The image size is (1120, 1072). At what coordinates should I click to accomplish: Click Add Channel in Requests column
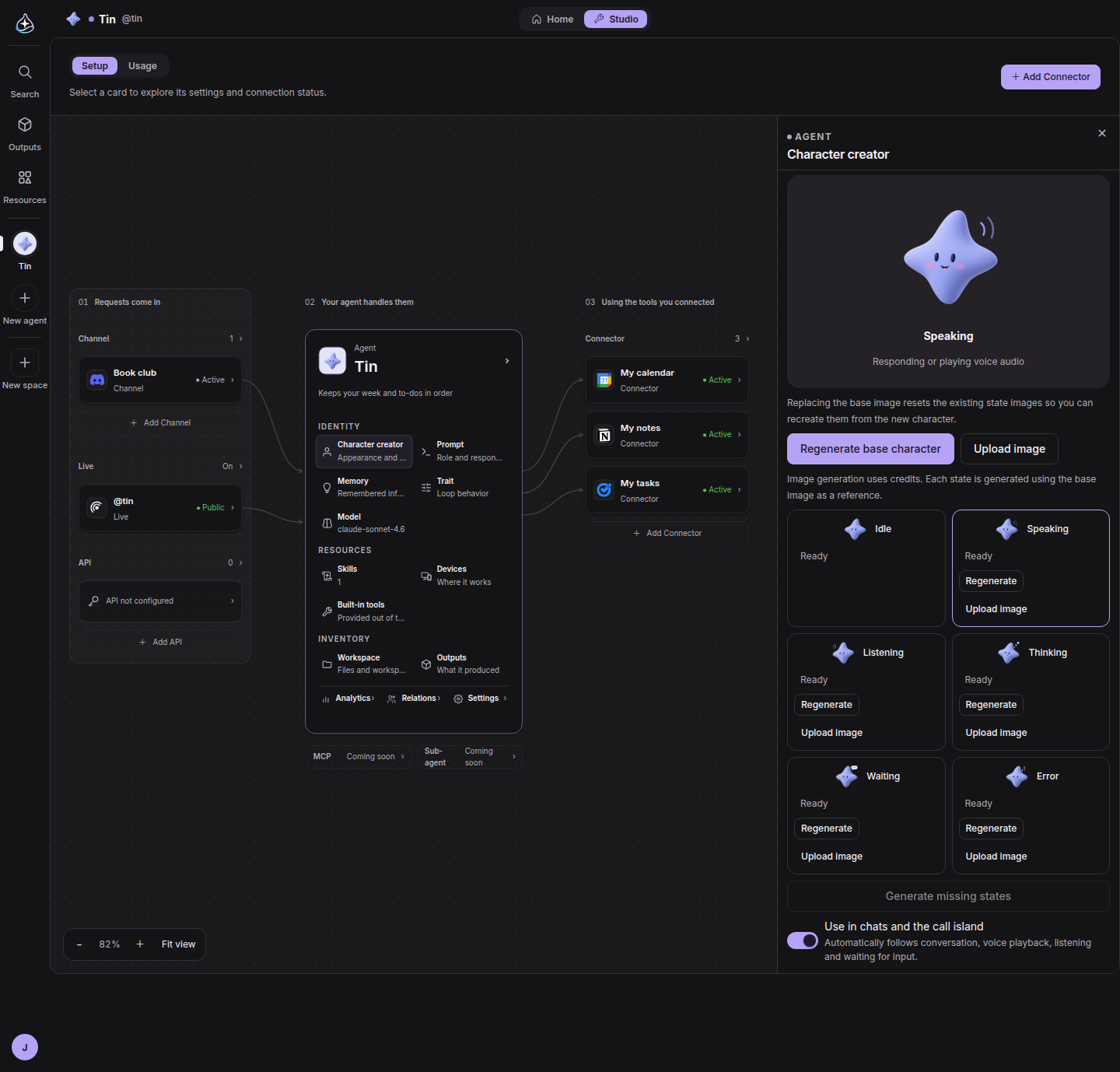click(x=160, y=422)
